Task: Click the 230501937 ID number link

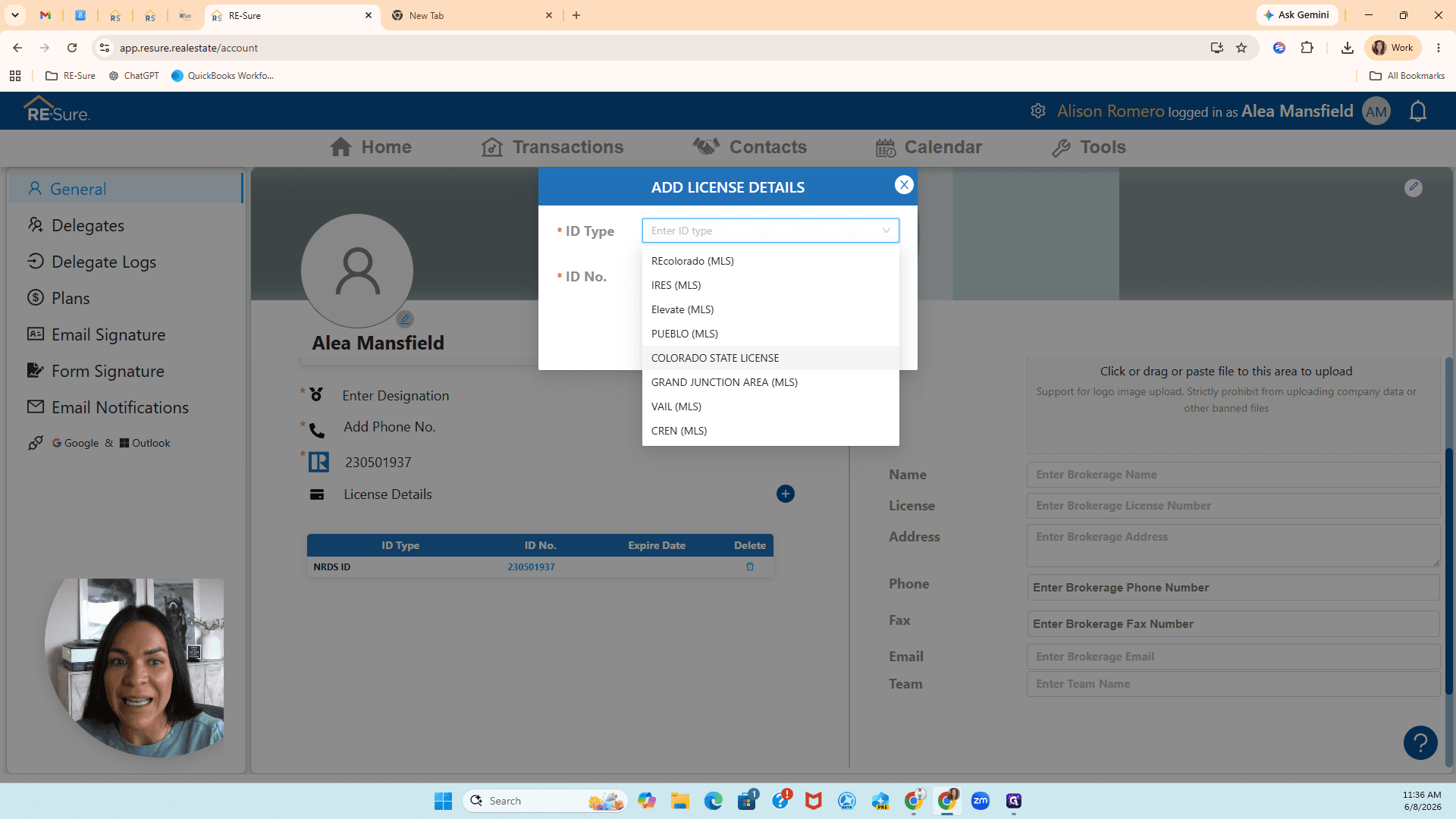Action: point(531,566)
